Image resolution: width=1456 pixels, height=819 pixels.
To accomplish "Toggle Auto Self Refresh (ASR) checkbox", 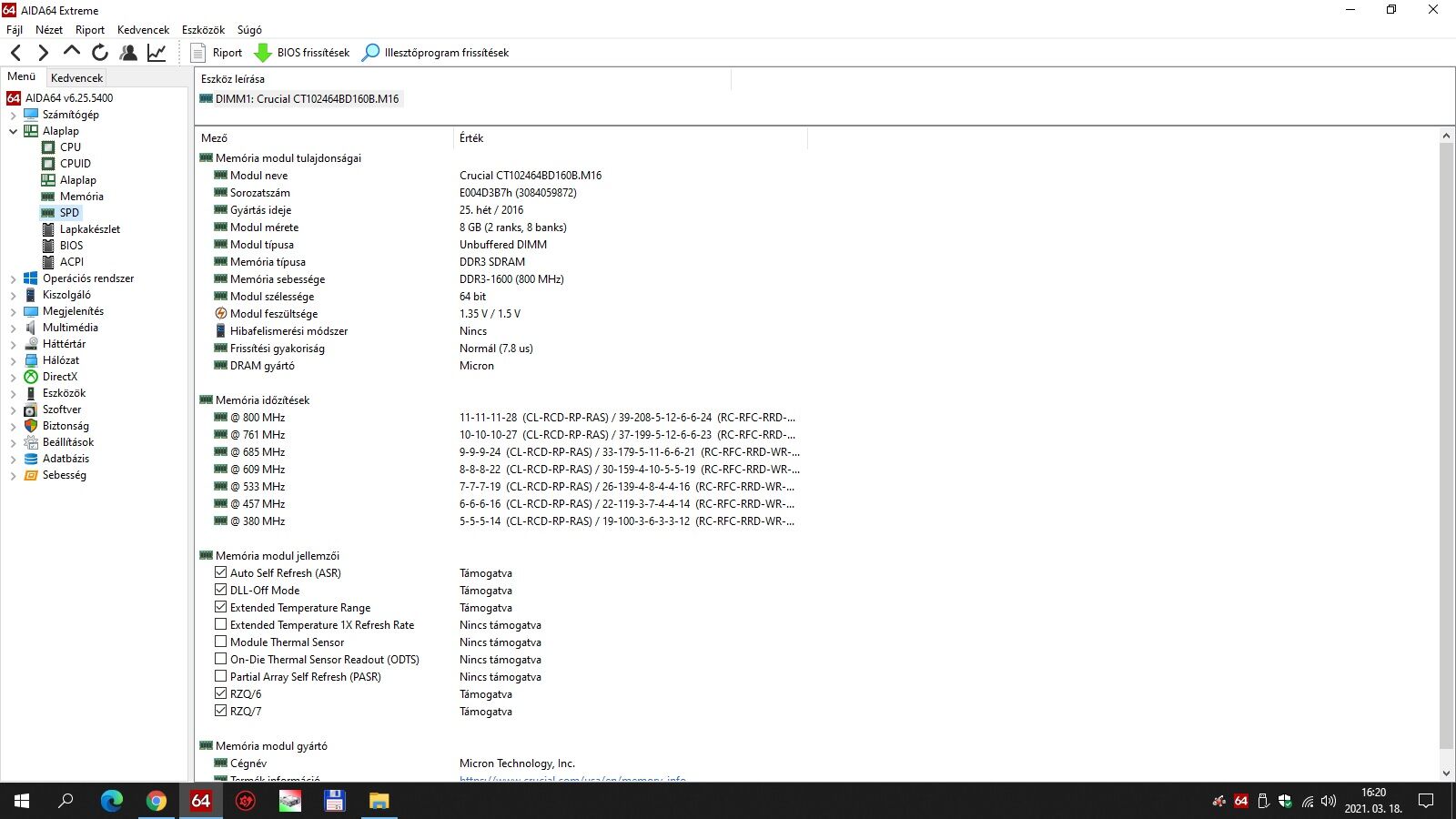I will (x=220, y=572).
